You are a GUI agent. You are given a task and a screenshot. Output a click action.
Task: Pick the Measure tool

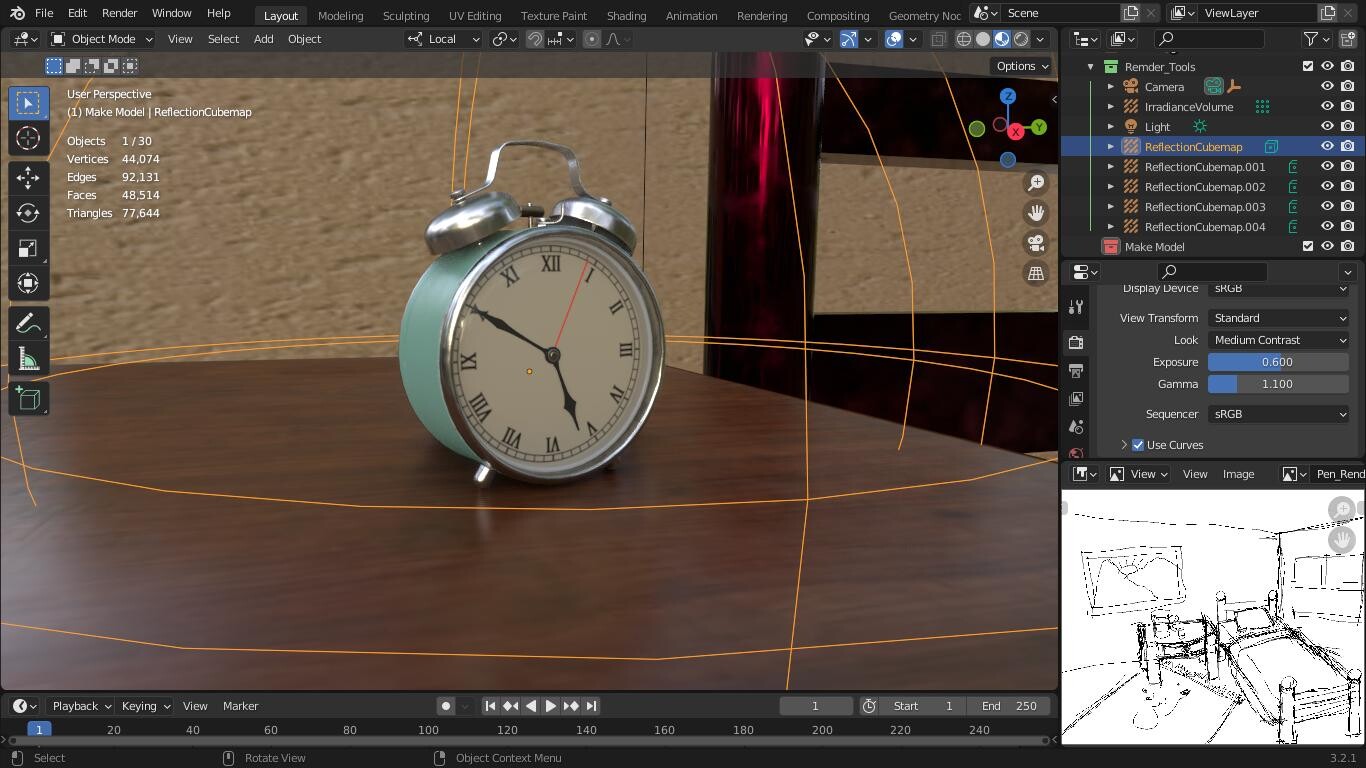tap(28, 360)
